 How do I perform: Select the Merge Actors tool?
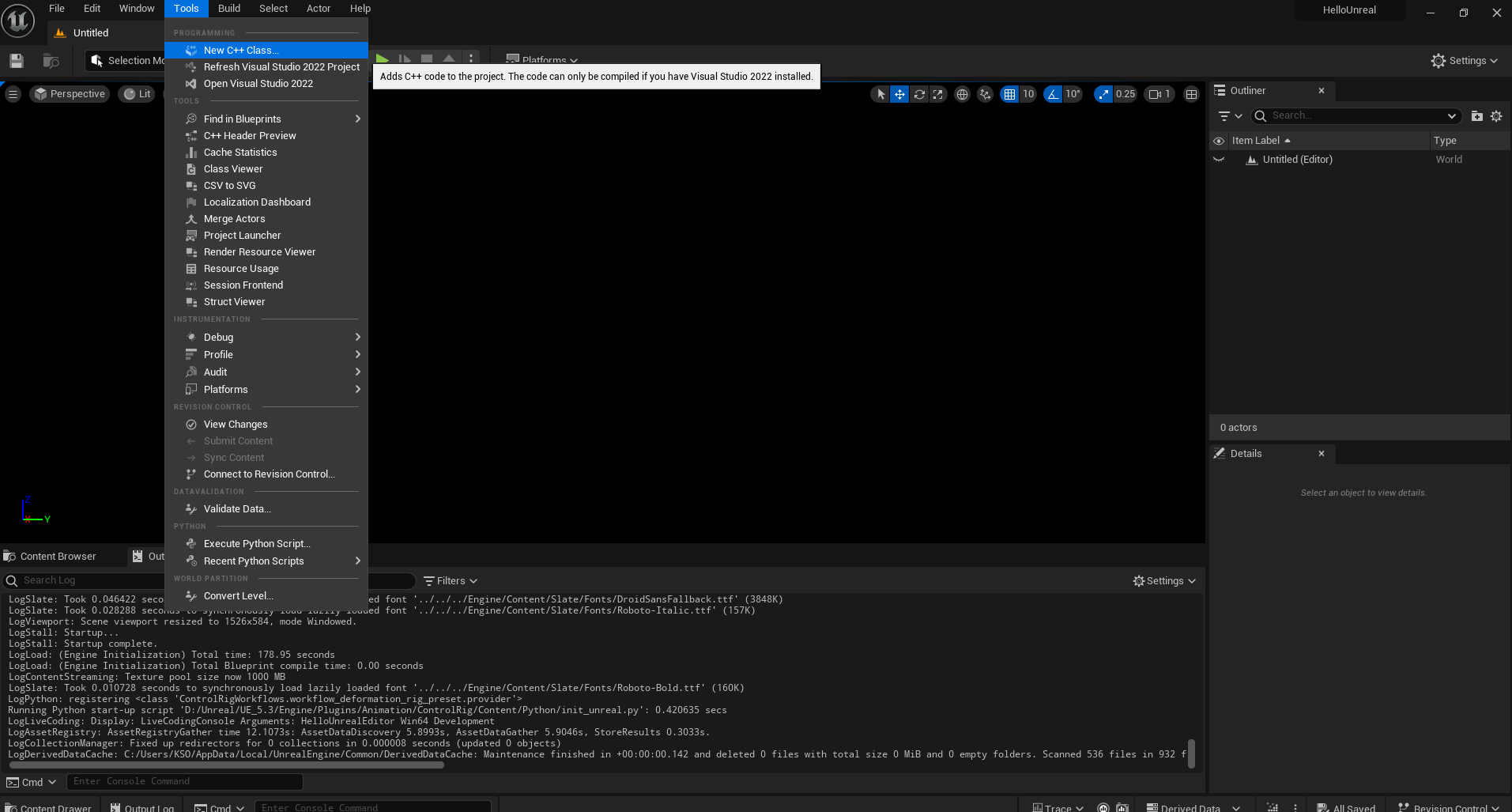[266, 218]
